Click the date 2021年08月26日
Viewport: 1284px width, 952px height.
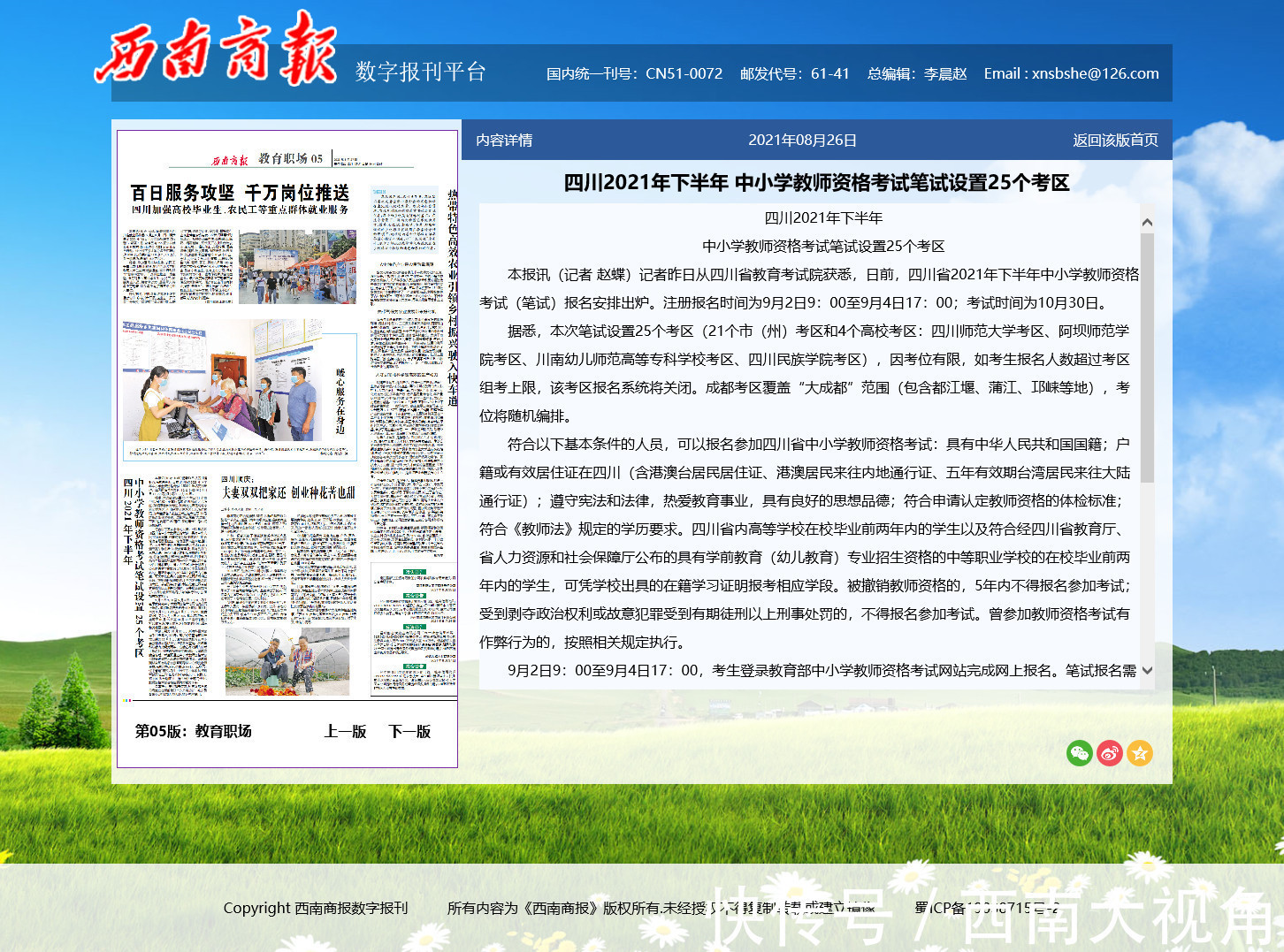(802, 140)
